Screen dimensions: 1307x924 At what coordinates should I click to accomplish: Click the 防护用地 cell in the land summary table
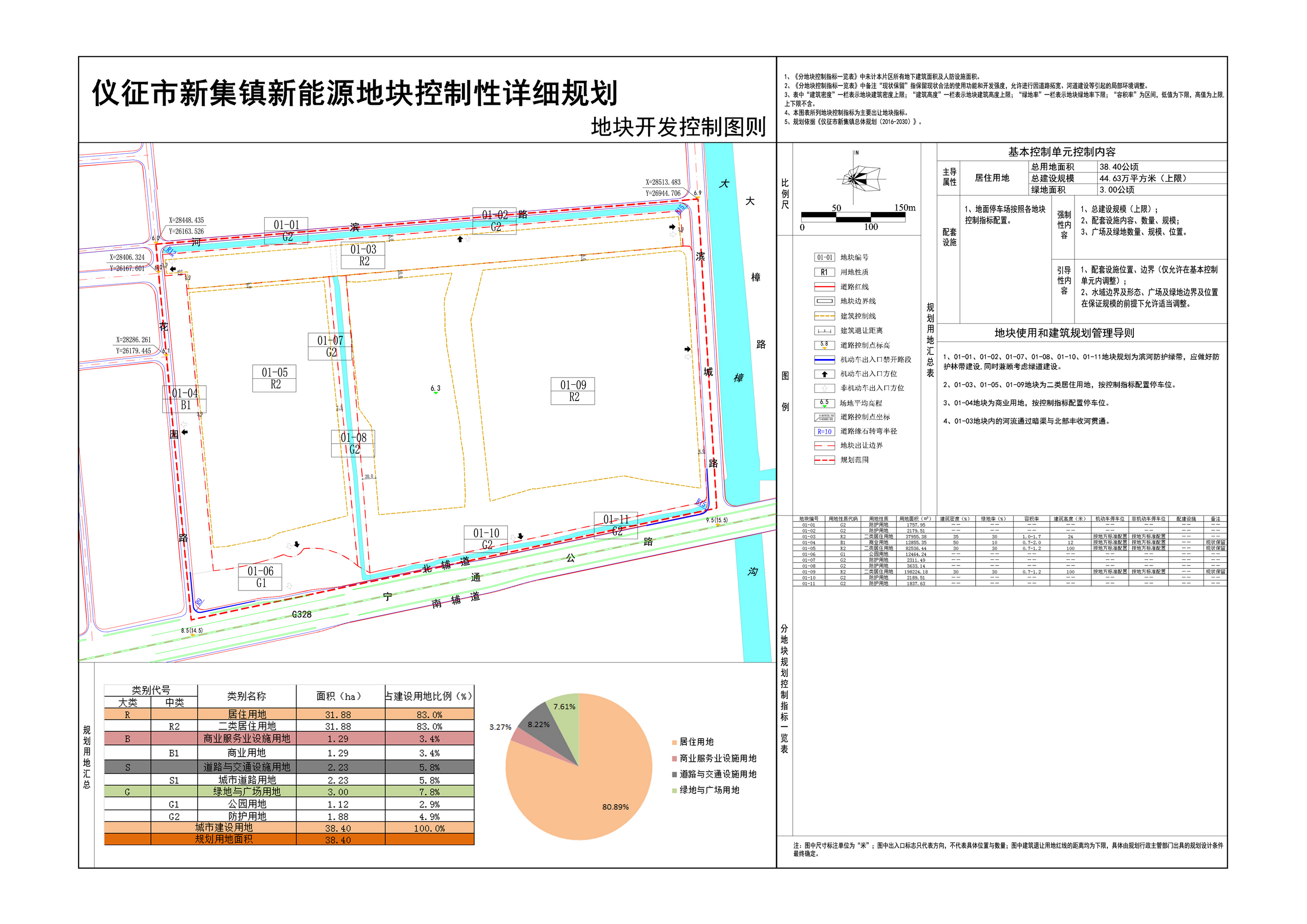pyautogui.click(x=247, y=816)
